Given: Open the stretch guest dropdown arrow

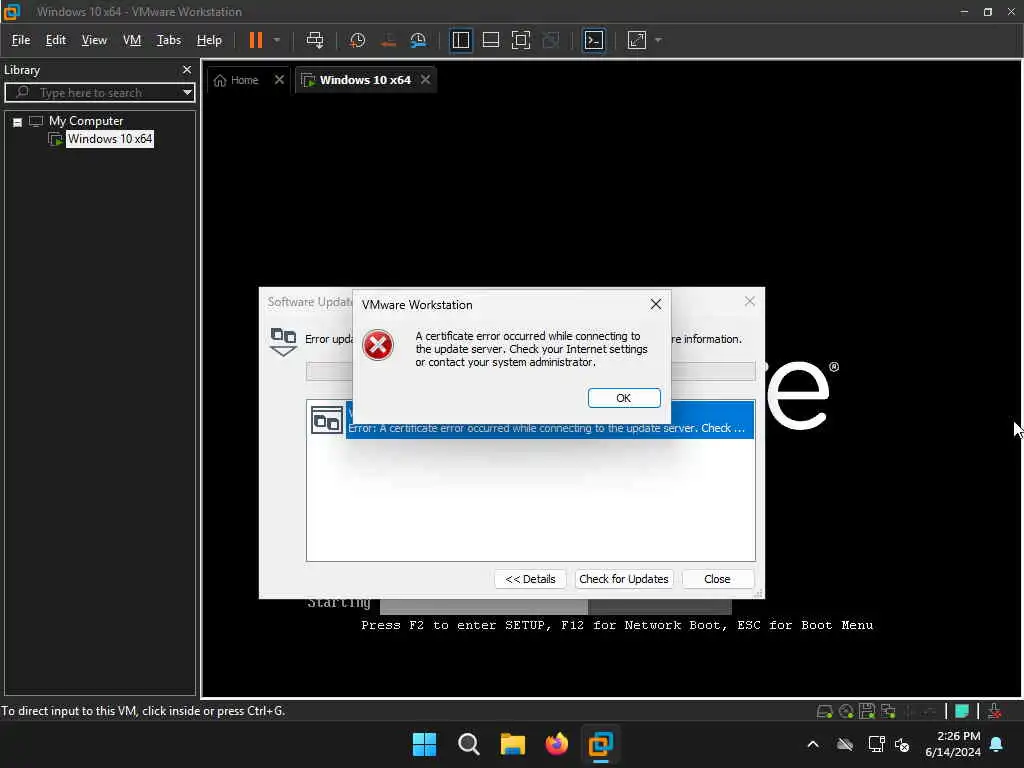Looking at the screenshot, I should tap(658, 40).
